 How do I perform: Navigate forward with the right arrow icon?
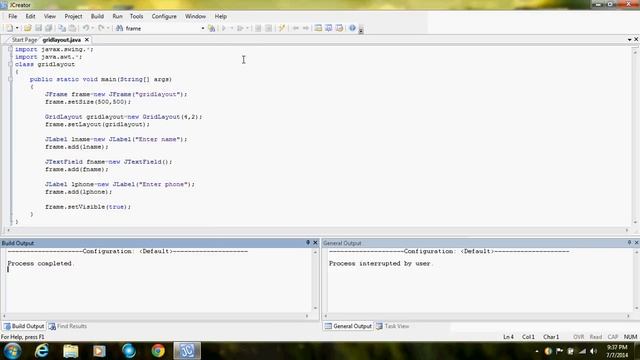pos(305,28)
